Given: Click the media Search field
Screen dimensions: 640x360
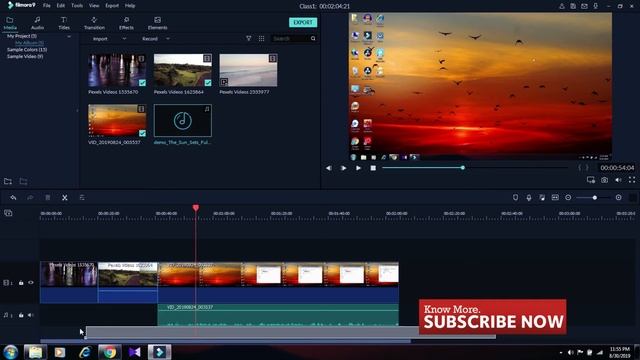Looking at the screenshot, I should point(291,38).
